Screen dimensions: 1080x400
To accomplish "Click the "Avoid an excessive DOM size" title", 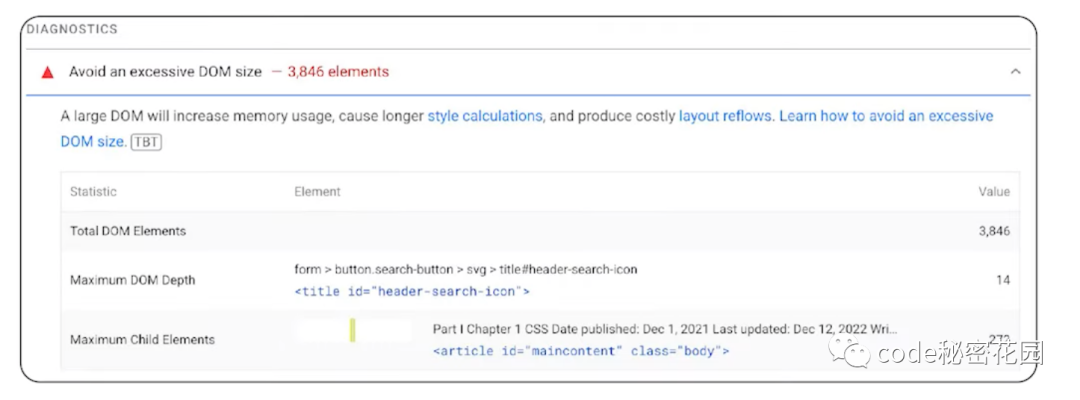I will [165, 72].
